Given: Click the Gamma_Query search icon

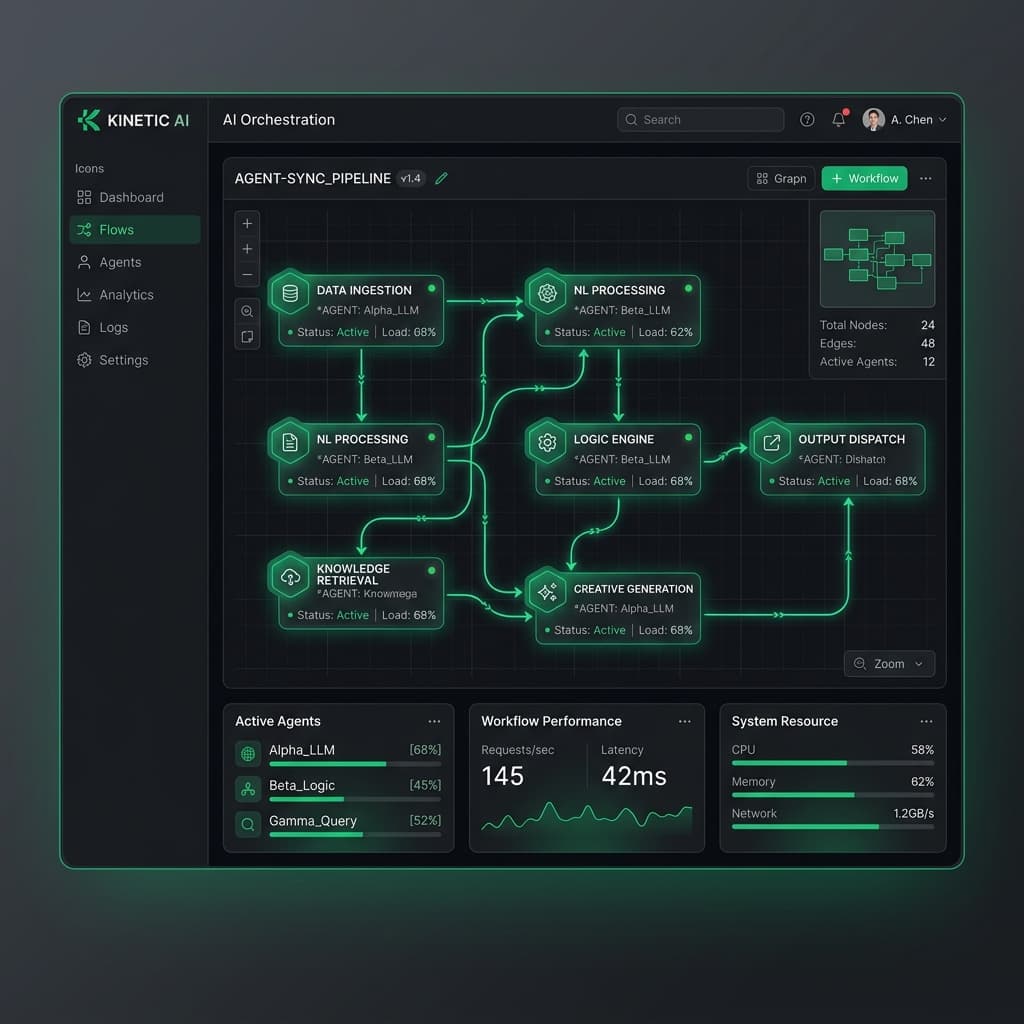Looking at the screenshot, I should tap(248, 825).
